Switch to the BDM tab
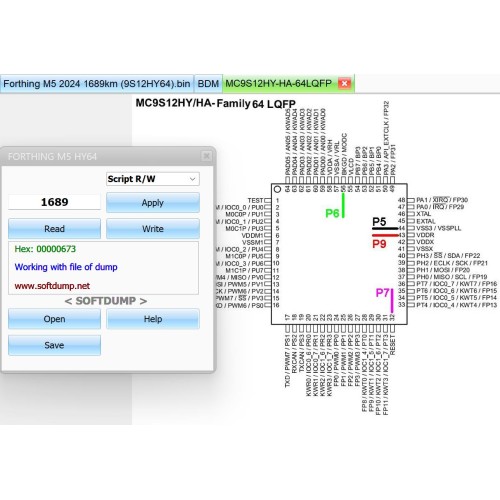Screen dimensions: 500x500 (208, 84)
